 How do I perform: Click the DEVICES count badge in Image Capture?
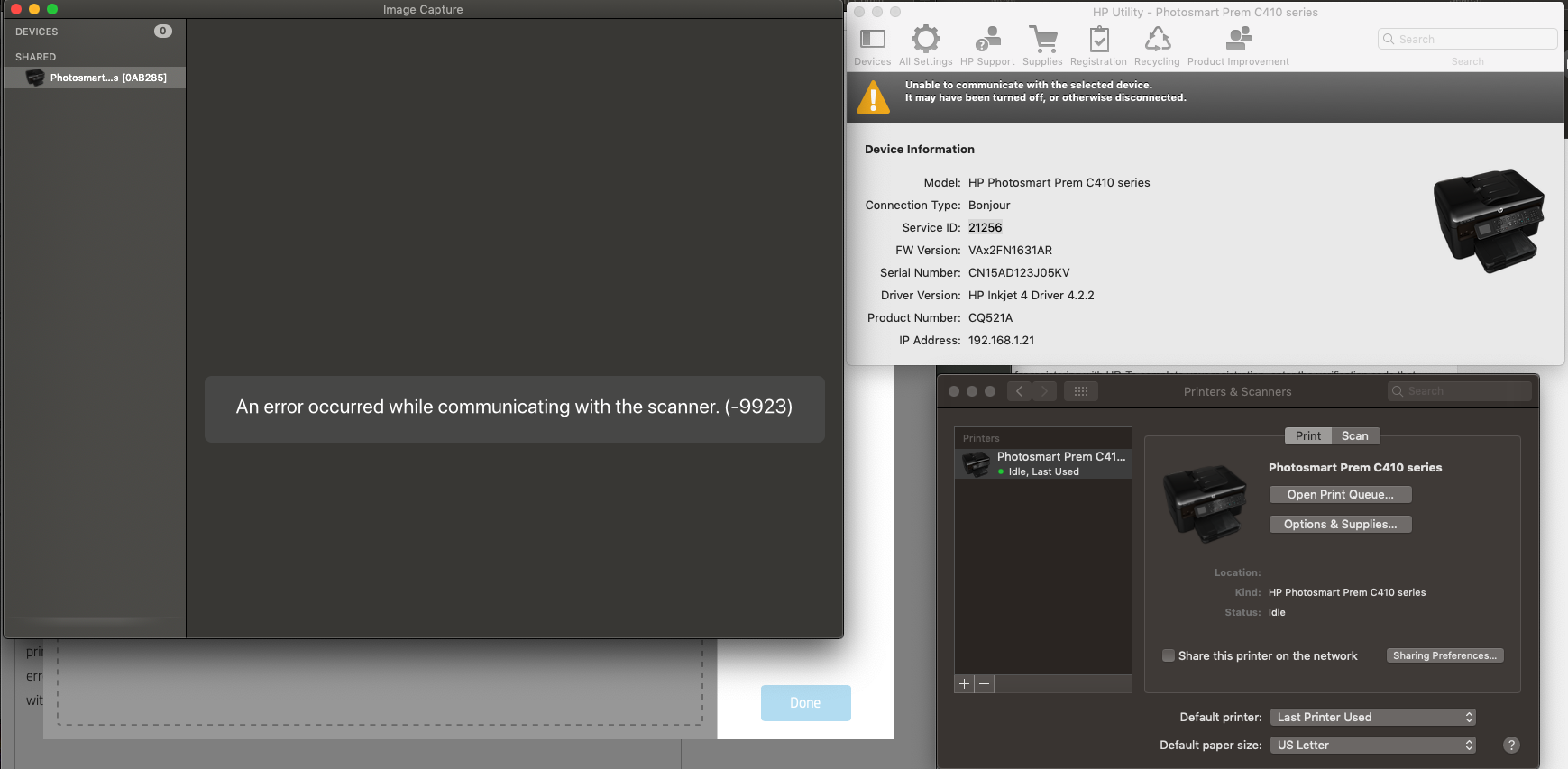click(163, 31)
